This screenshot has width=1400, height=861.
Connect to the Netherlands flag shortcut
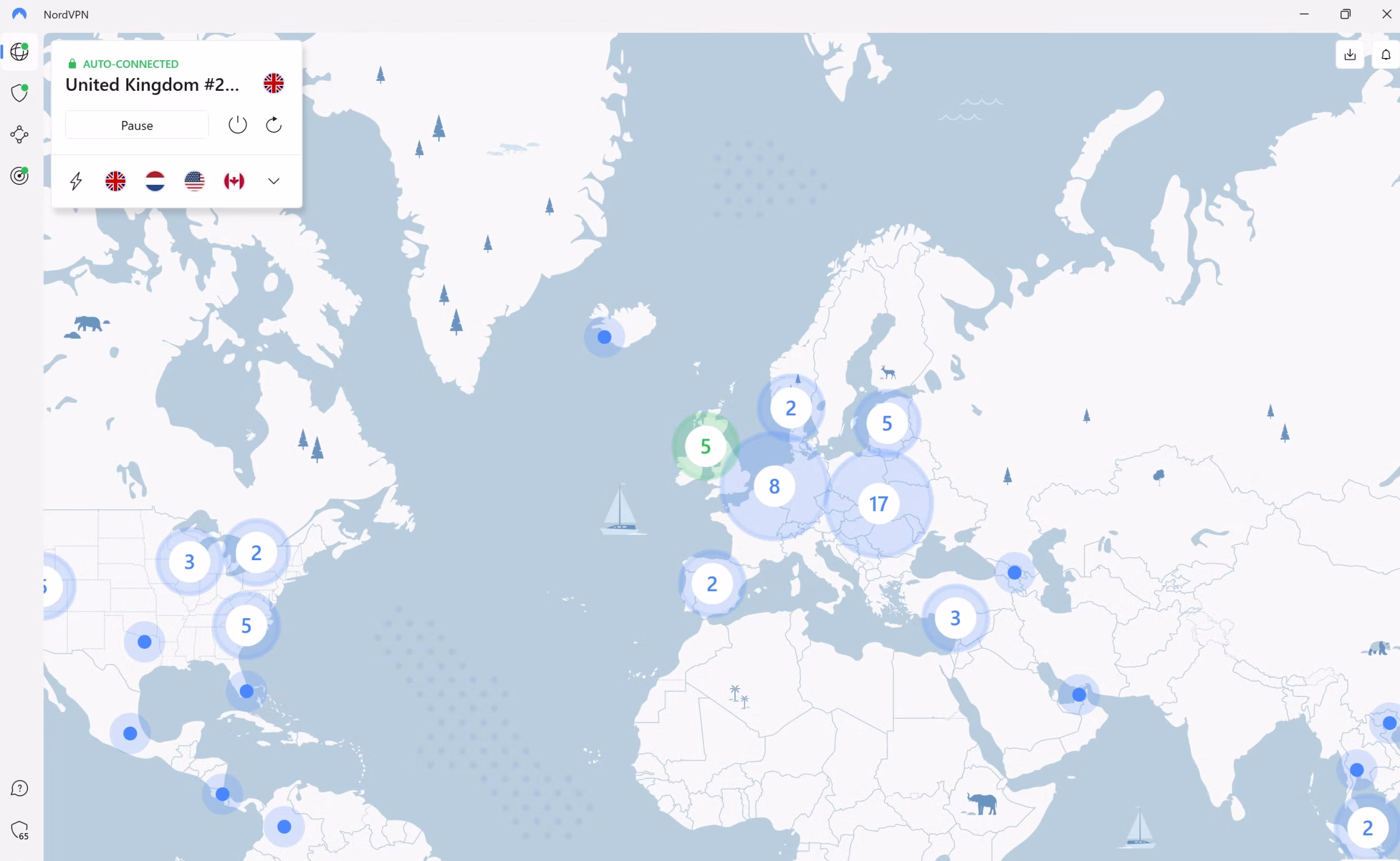tap(155, 181)
